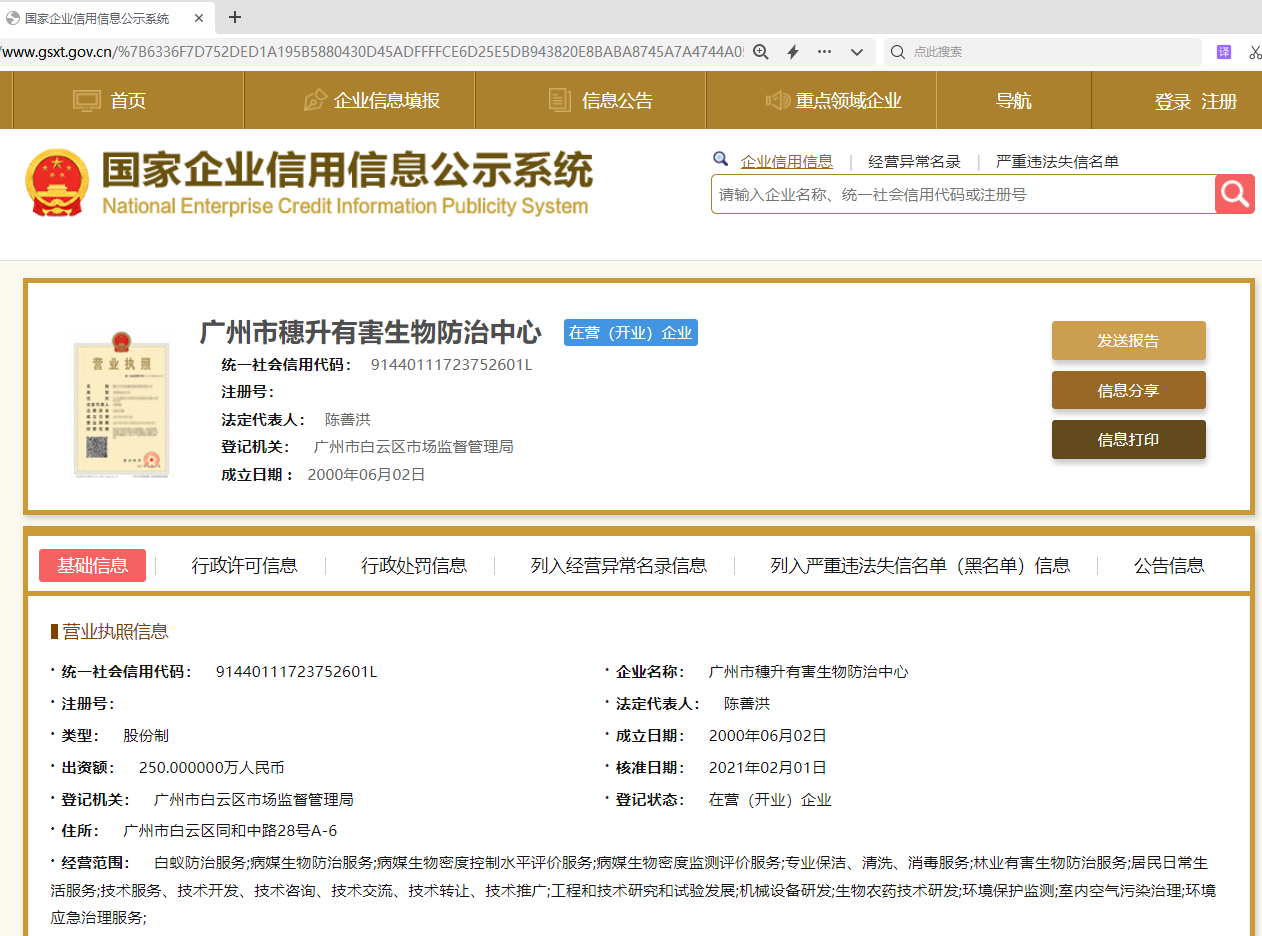
Task: Click 广州市白云区市场监督管理局 in the header card
Action: 414,446
